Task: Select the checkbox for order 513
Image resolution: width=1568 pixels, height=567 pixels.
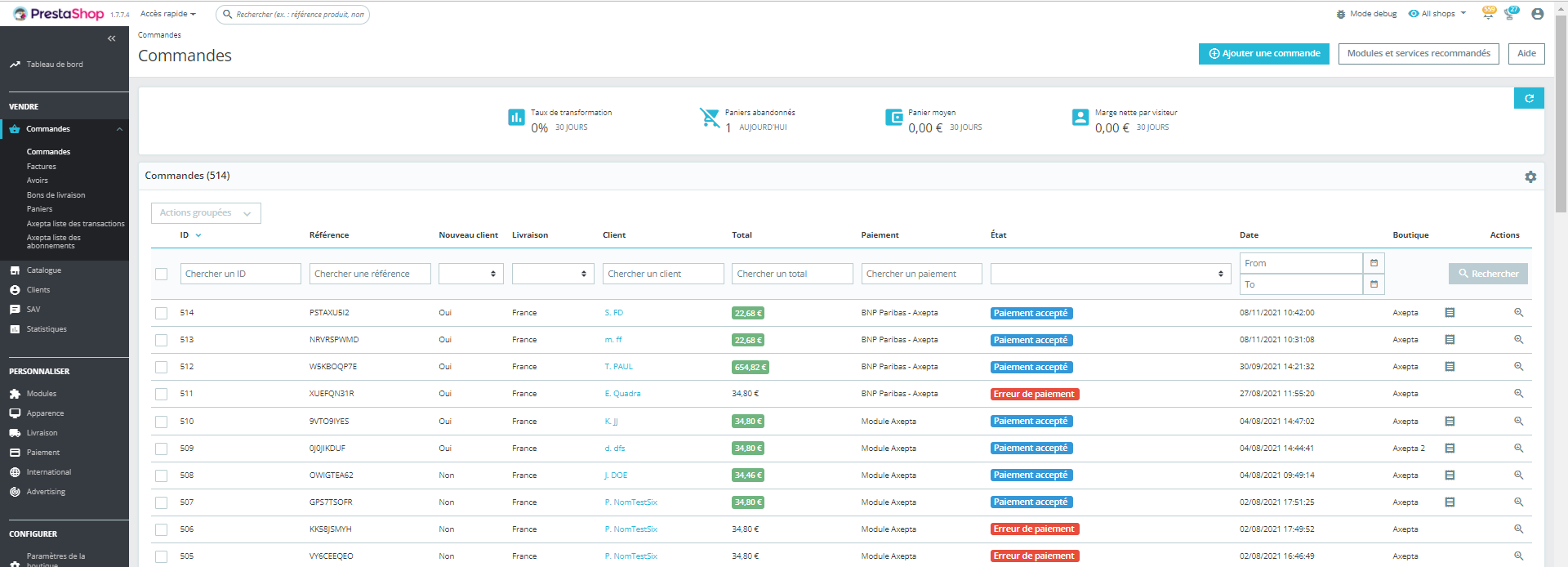Action: (x=162, y=340)
